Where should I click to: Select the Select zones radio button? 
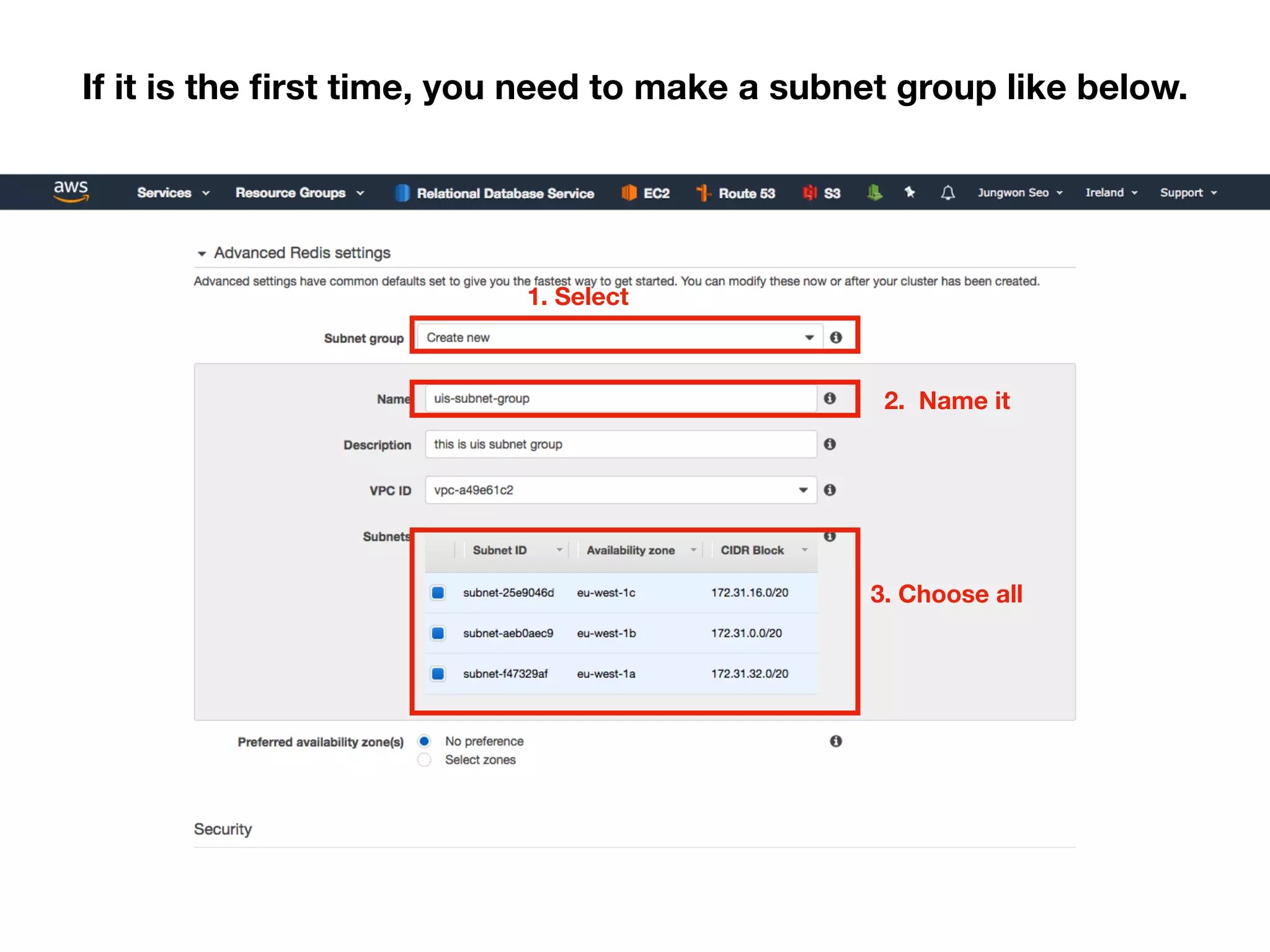(424, 759)
